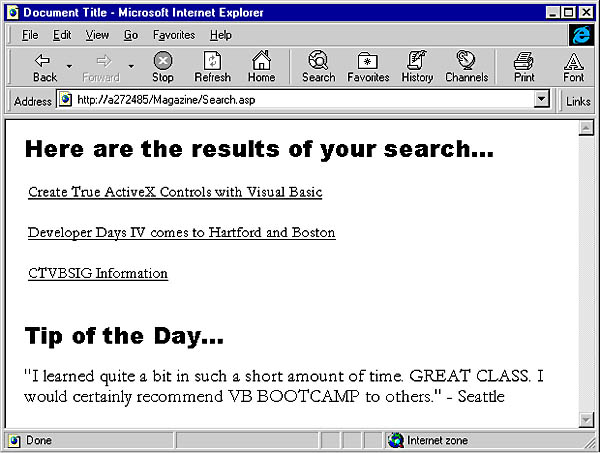Image resolution: width=600 pixels, height=453 pixels.
Task: Open the Favorites menu
Action: click(174, 35)
